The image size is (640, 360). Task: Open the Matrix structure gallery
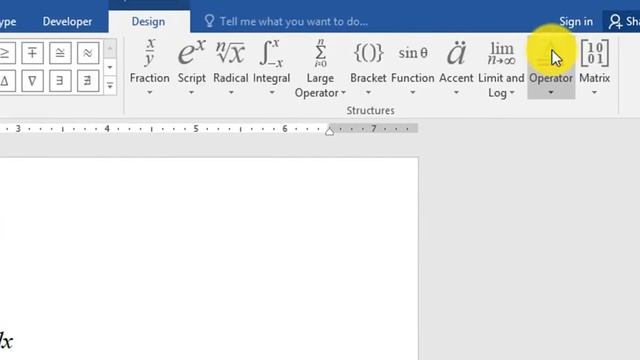click(x=594, y=67)
